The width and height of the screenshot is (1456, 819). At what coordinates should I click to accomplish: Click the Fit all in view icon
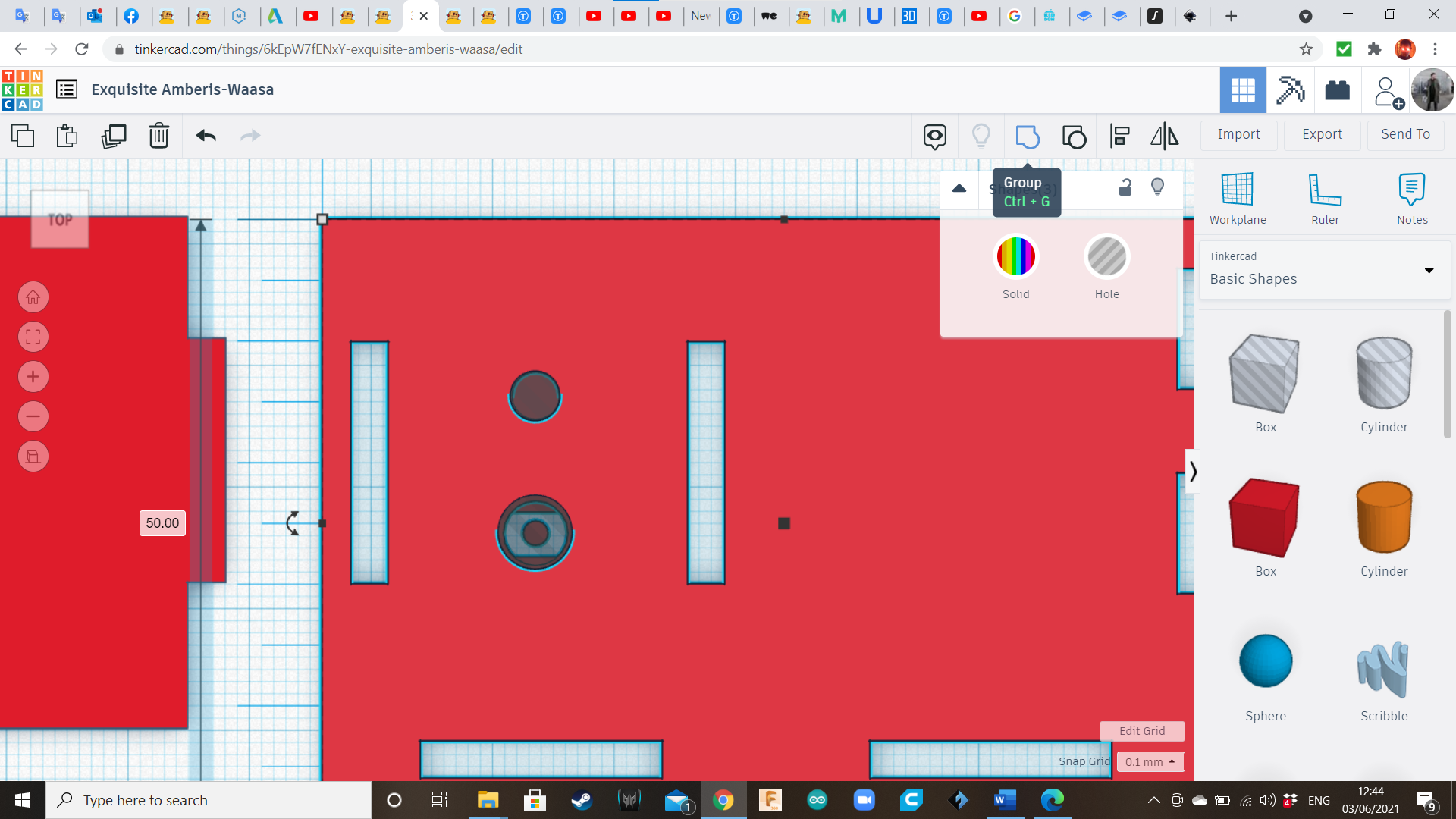[33, 337]
